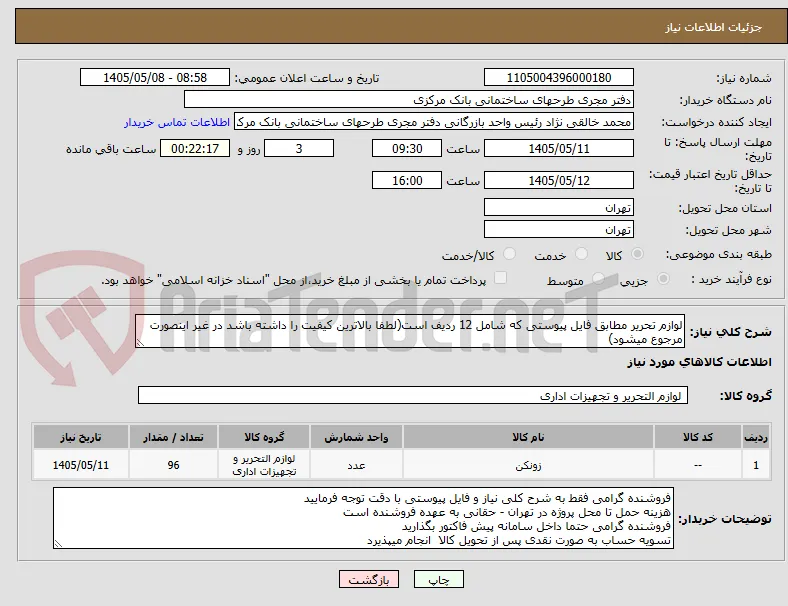Click the زونکن item name cell
This screenshot has width=788, height=606.
click(528, 465)
